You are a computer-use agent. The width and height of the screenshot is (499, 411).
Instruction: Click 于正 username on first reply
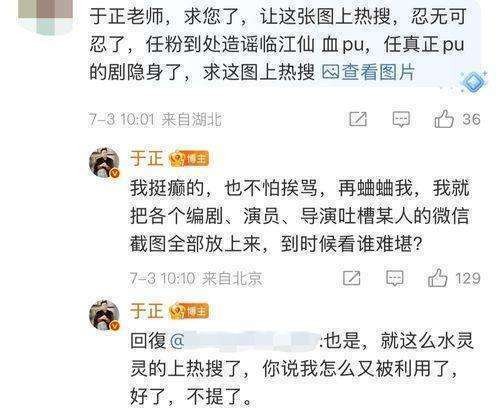[147, 158]
